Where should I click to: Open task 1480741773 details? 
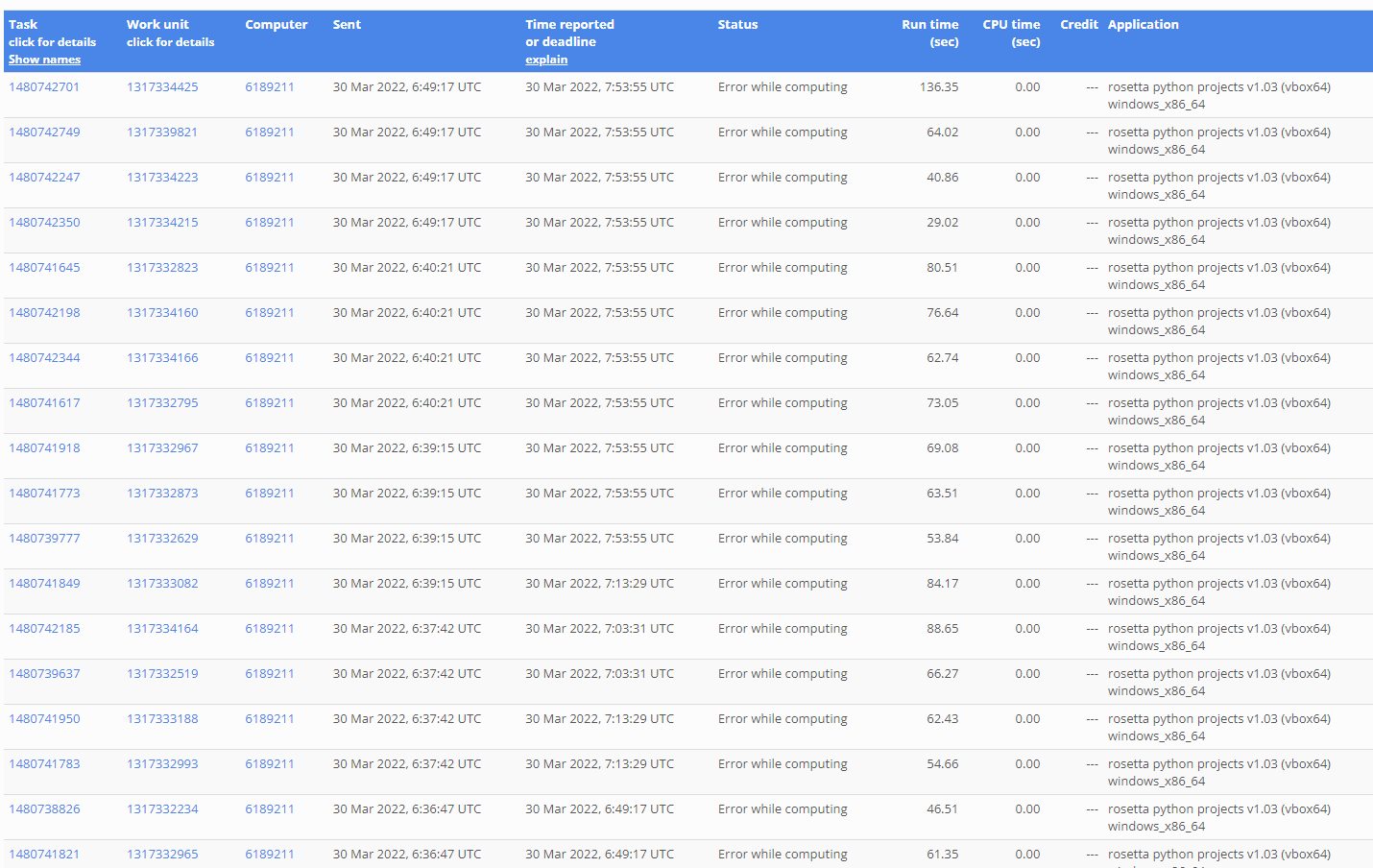click(x=44, y=493)
